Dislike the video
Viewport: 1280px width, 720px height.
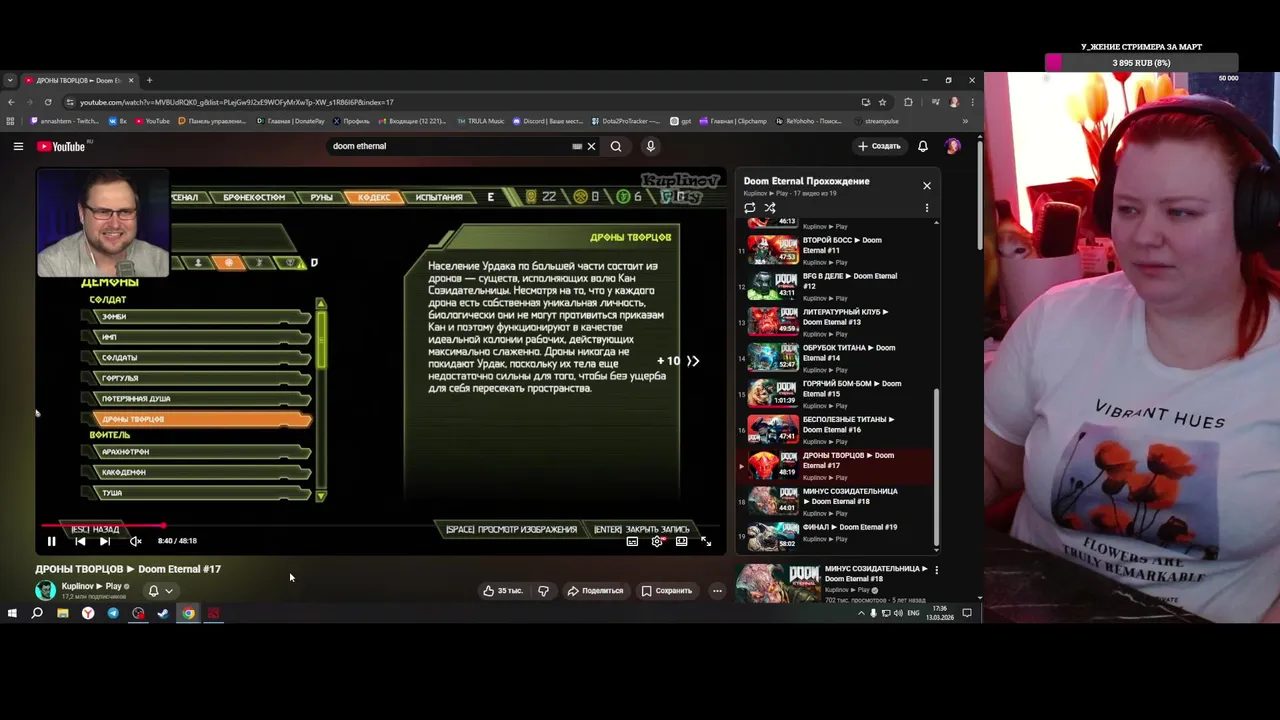pos(543,591)
